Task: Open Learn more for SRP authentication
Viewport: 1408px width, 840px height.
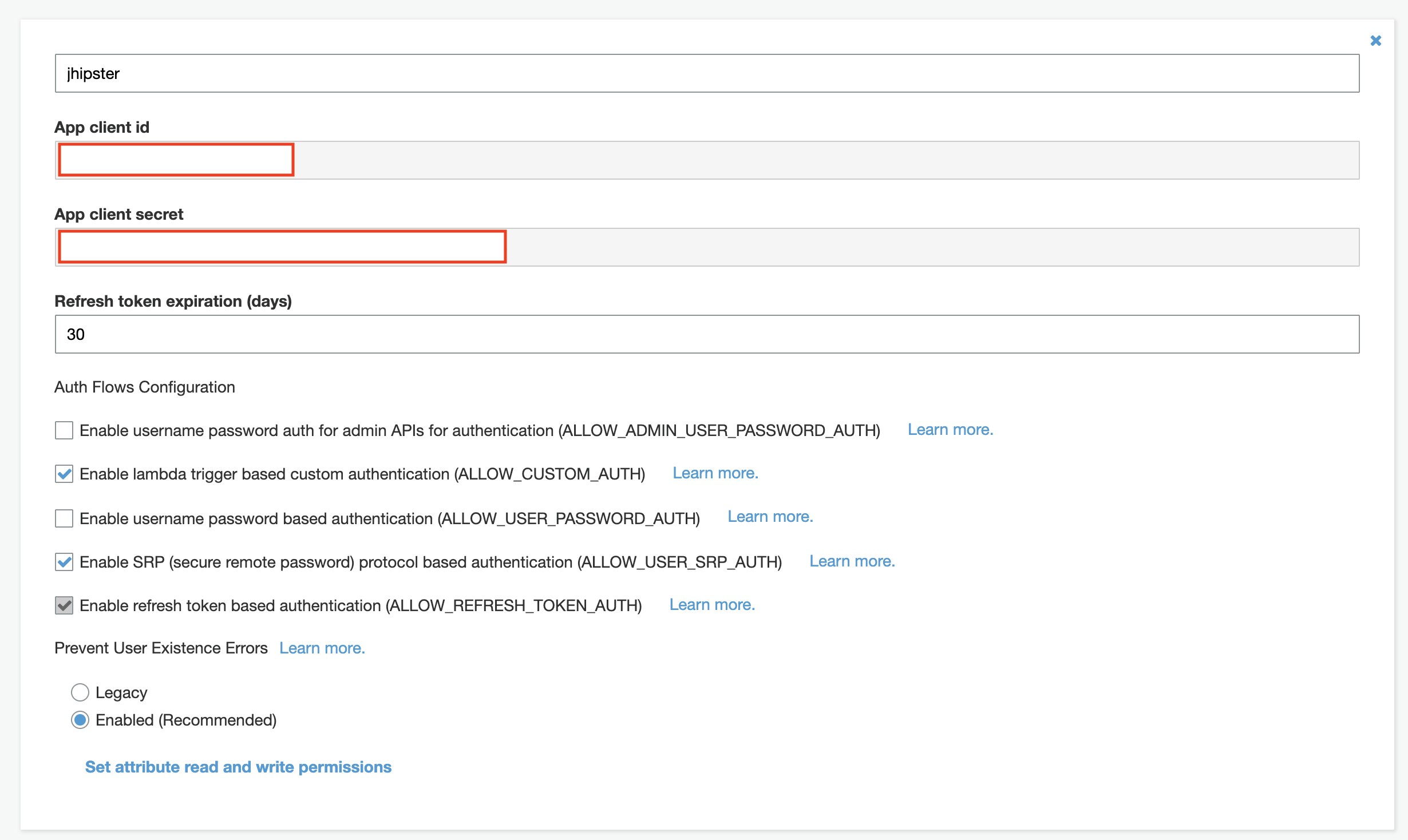Action: 852,561
